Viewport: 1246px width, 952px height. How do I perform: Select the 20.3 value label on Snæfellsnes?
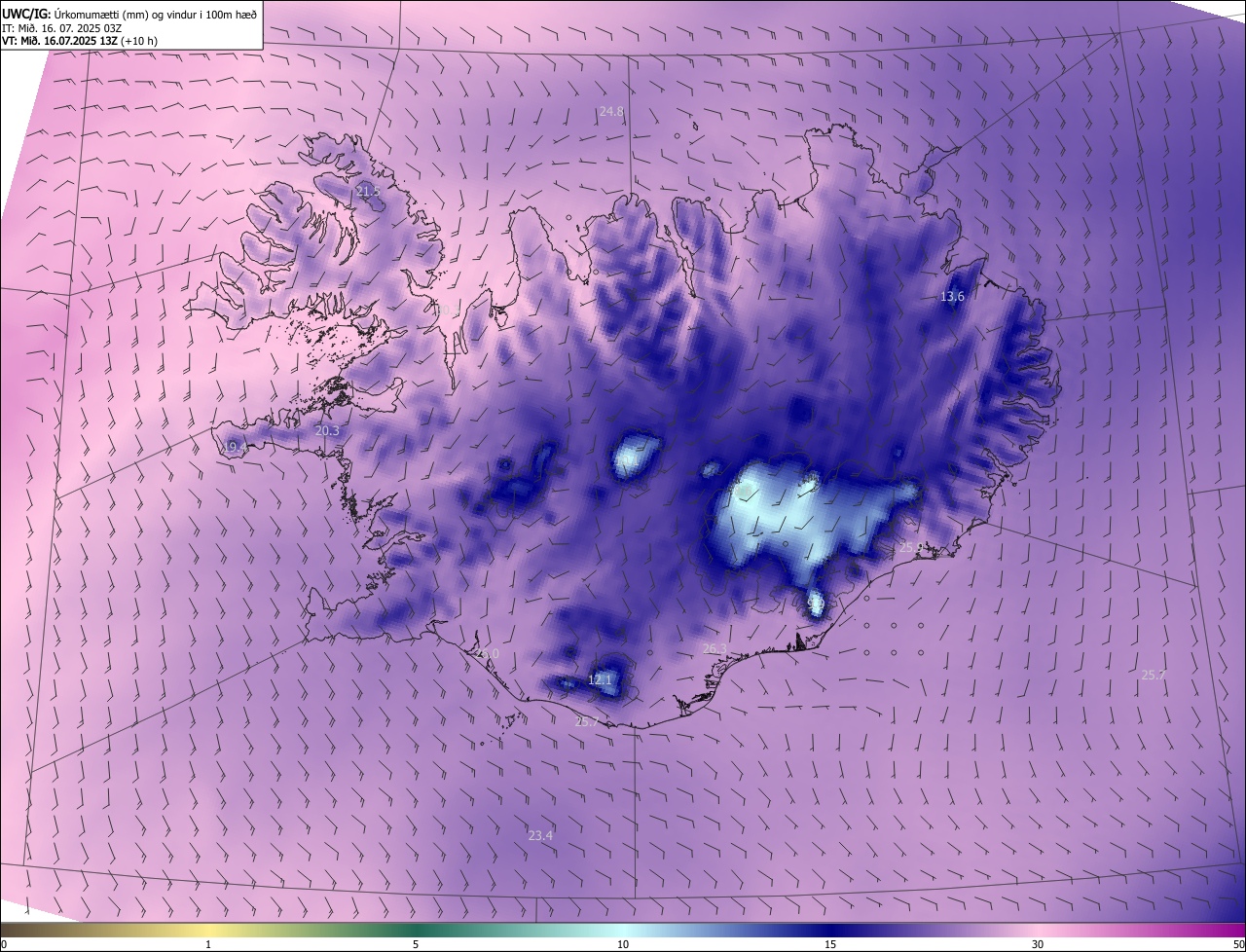point(327,430)
